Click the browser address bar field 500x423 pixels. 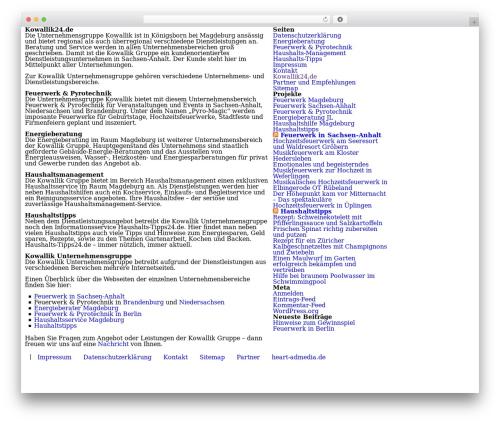(x=237, y=19)
